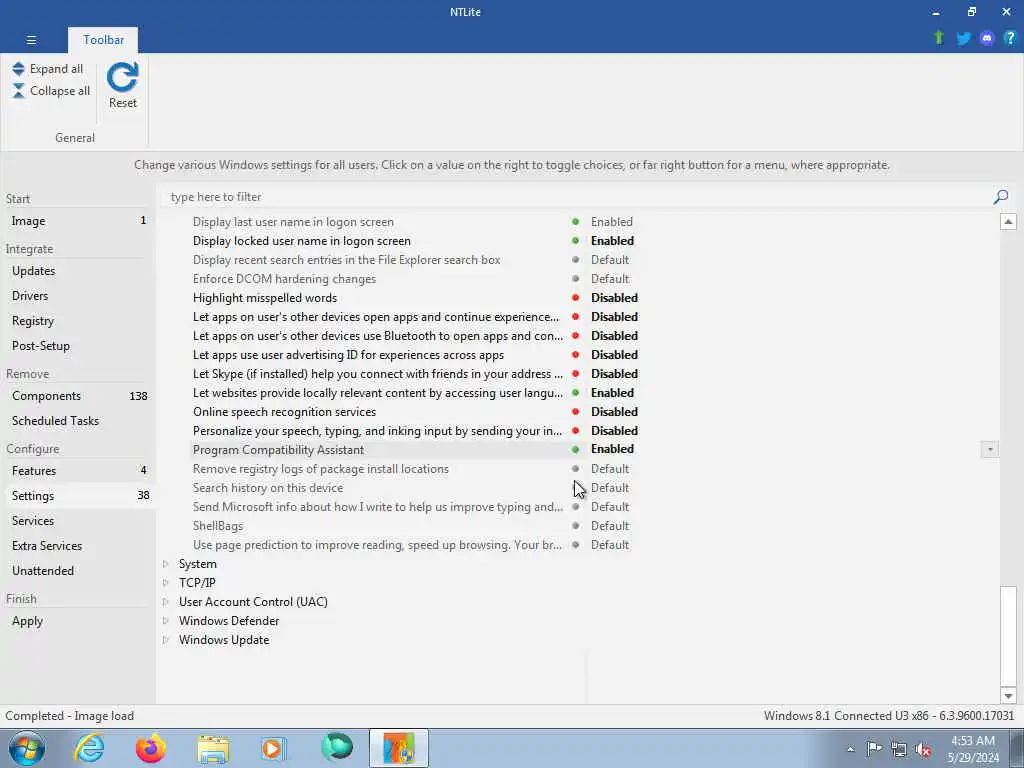Click the scrollbar down arrow
This screenshot has height=768, width=1024.
[1008, 696]
